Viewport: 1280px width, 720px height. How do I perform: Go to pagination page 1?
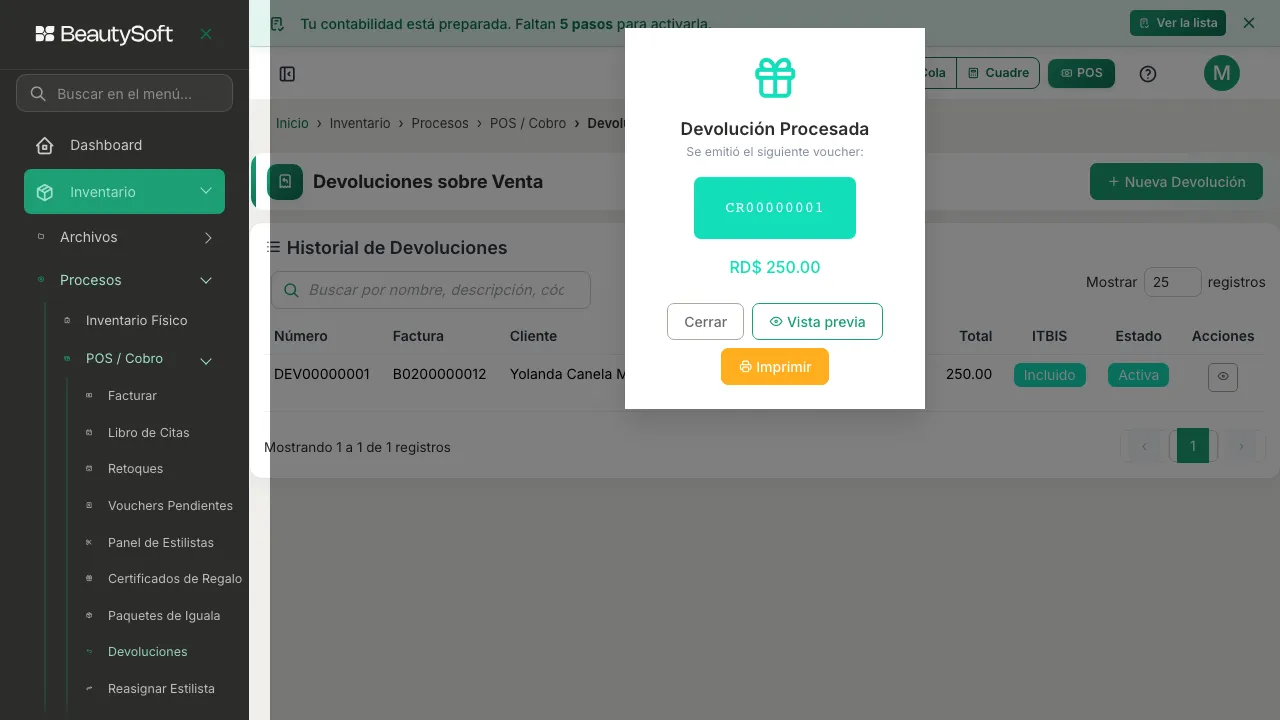pos(1193,446)
